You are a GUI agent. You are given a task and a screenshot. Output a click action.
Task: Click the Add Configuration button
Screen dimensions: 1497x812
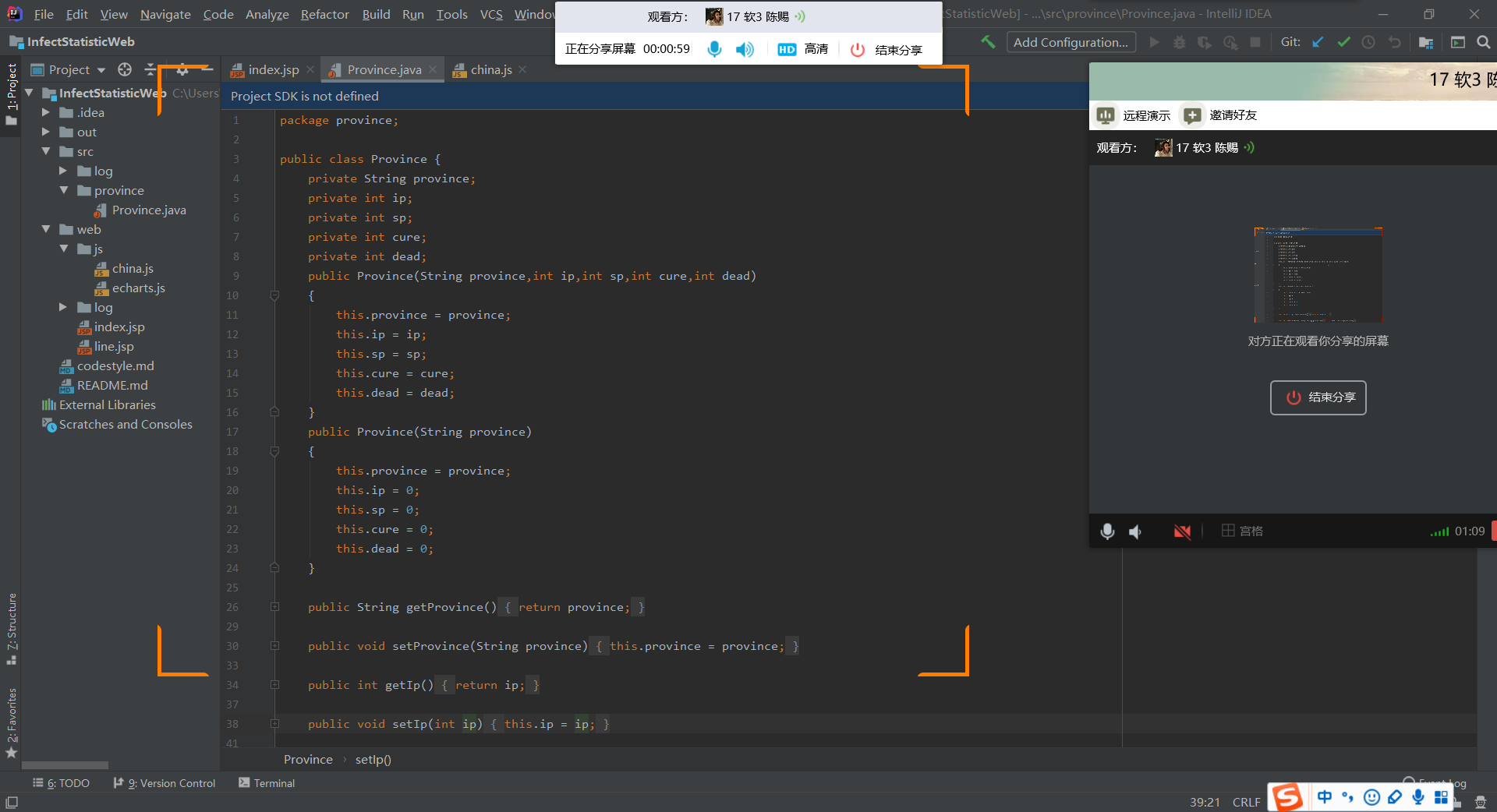click(1071, 42)
